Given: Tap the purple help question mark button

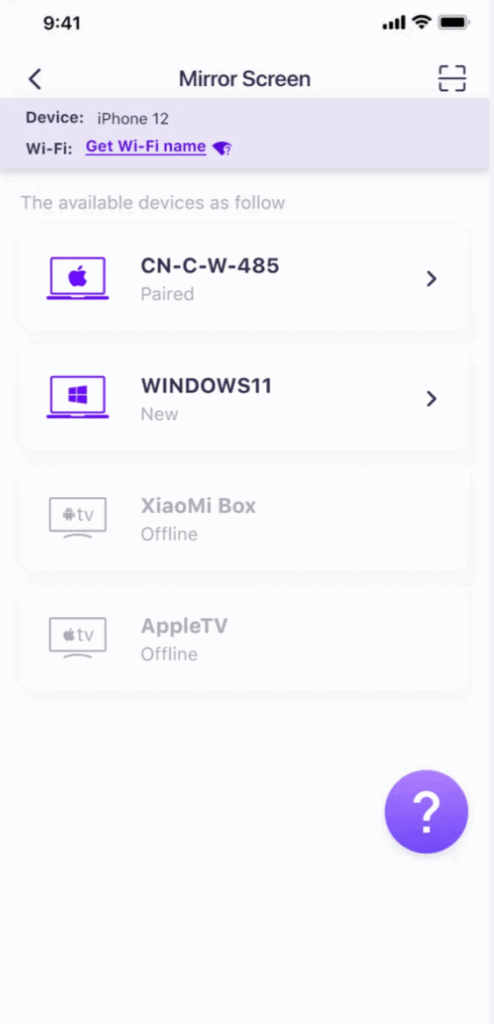Looking at the screenshot, I should point(426,812).
